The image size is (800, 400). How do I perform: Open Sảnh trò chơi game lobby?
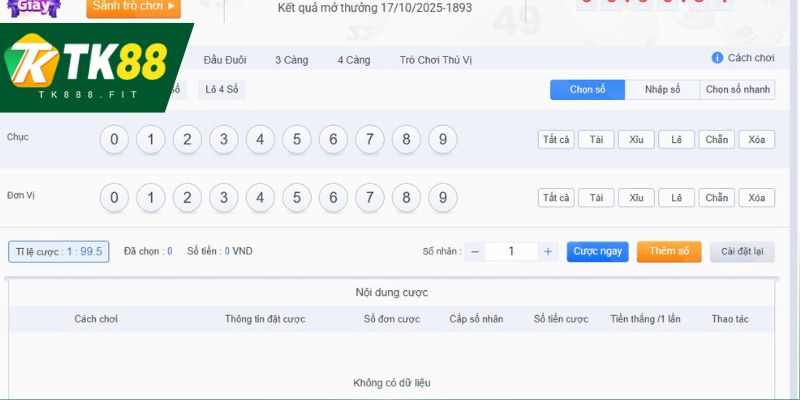(133, 7)
